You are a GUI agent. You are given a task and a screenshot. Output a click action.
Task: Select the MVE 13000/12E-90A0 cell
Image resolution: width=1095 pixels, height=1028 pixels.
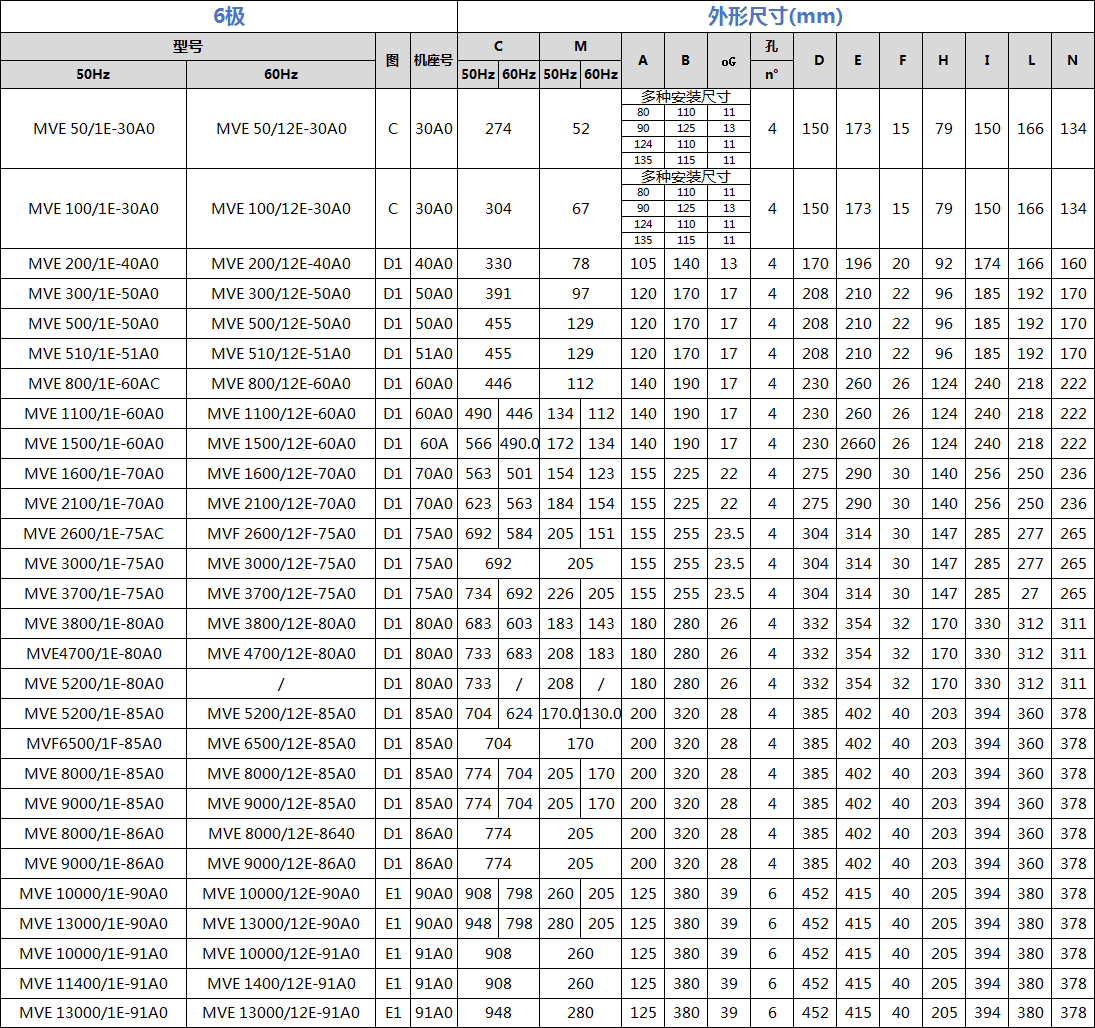(x=281, y=924)
